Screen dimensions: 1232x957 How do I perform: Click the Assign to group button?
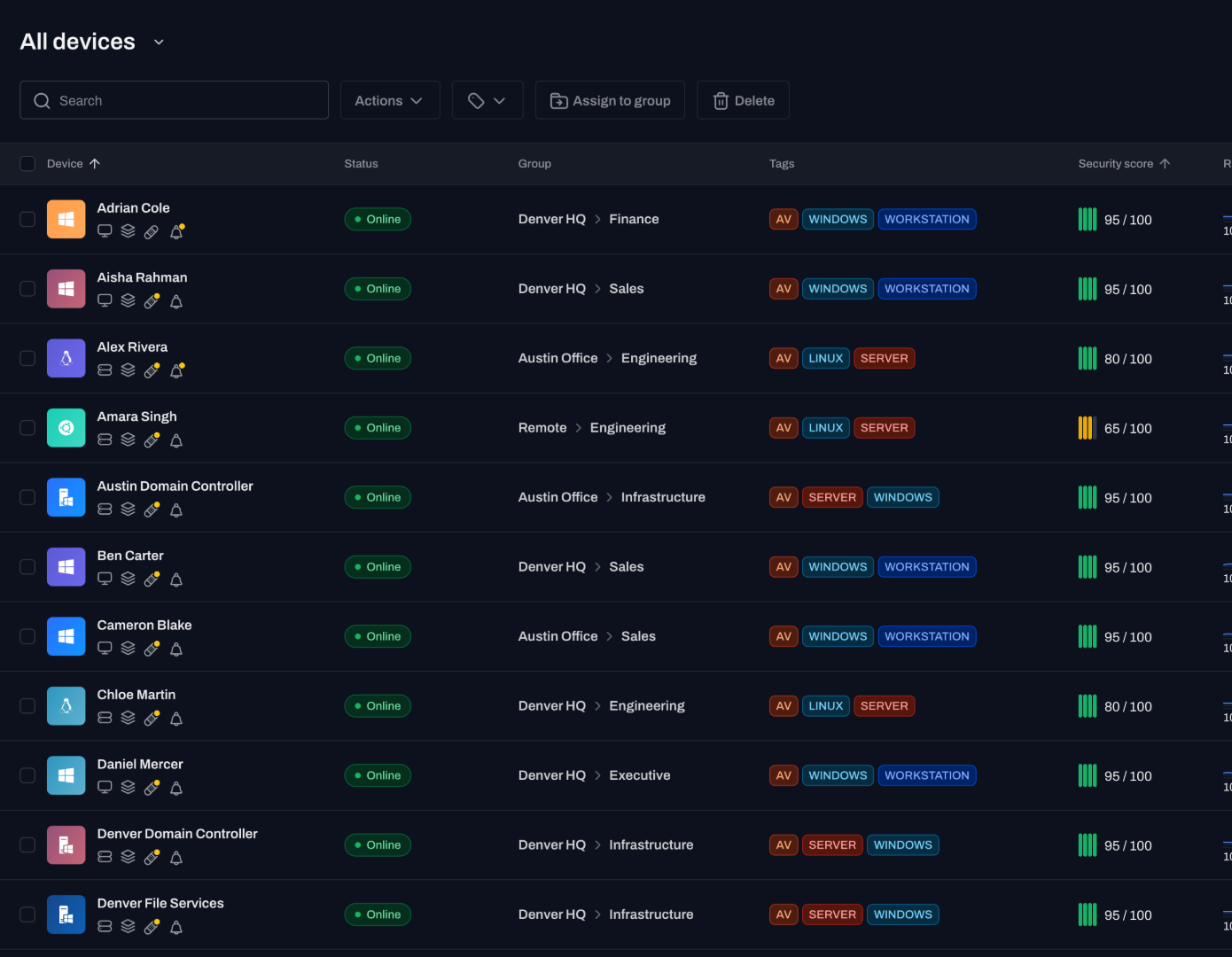tap(610, 100)
